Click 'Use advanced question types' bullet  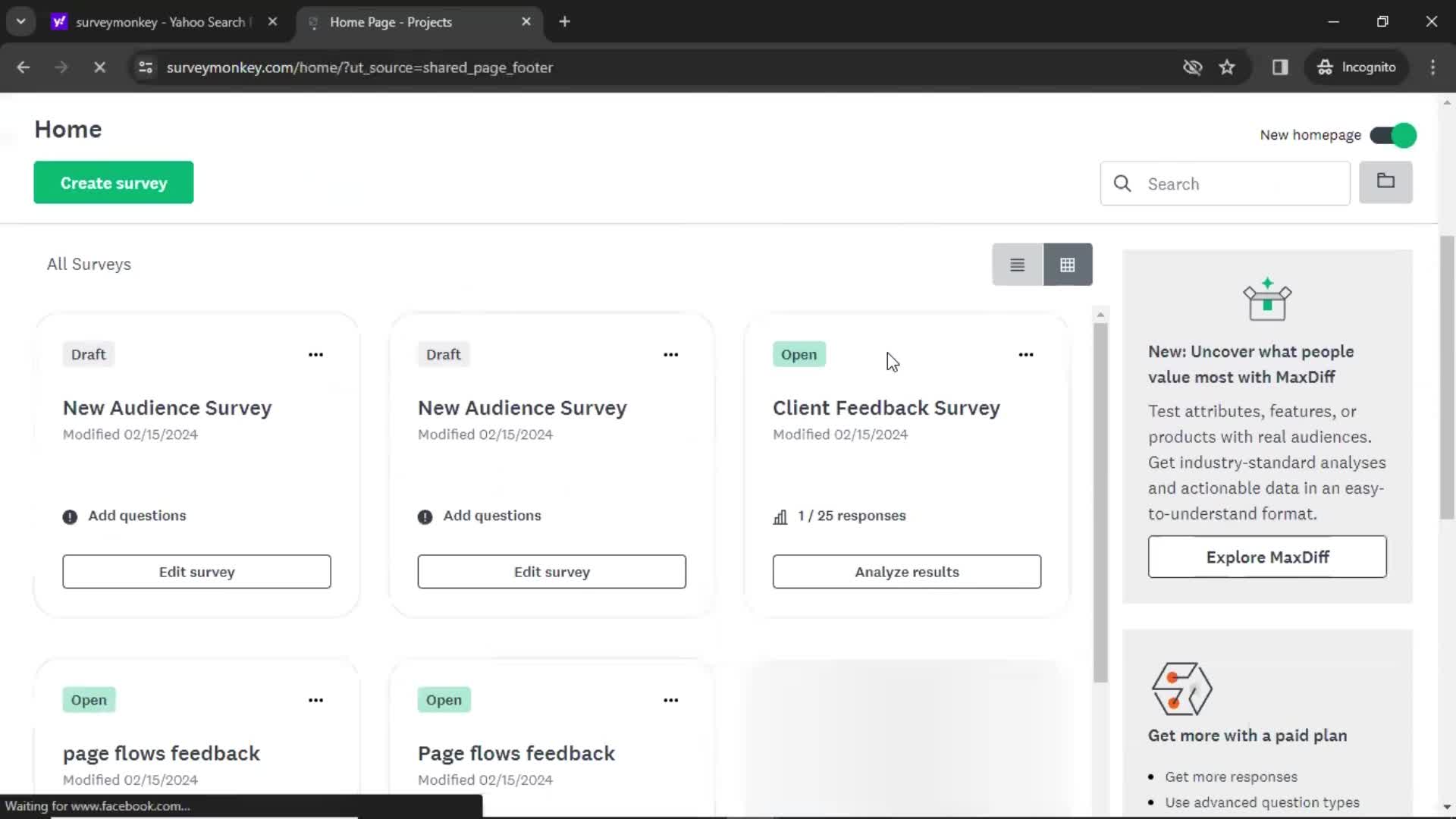pyautogui.click(x=1262, y=802)
